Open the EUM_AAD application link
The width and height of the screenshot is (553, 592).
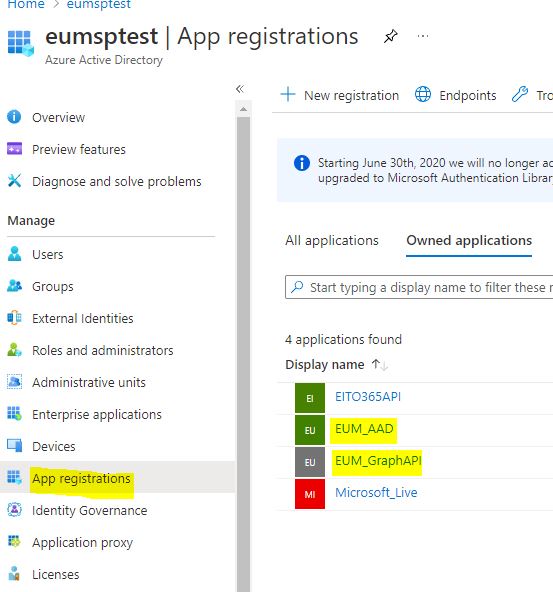364,429
